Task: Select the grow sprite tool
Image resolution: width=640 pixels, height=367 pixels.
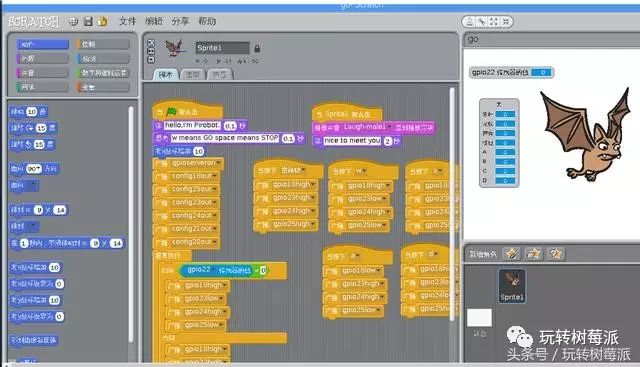Action: [494, 22]
